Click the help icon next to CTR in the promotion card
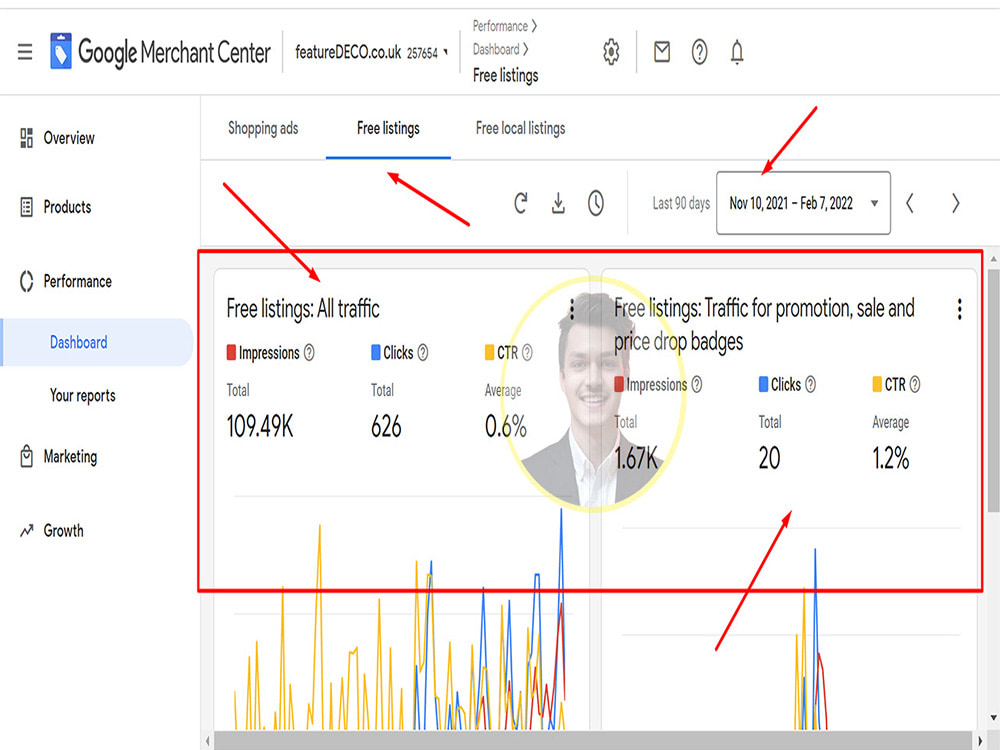Image resolution: width=1000 pixels, height=750 pixels. click(915, 385)
